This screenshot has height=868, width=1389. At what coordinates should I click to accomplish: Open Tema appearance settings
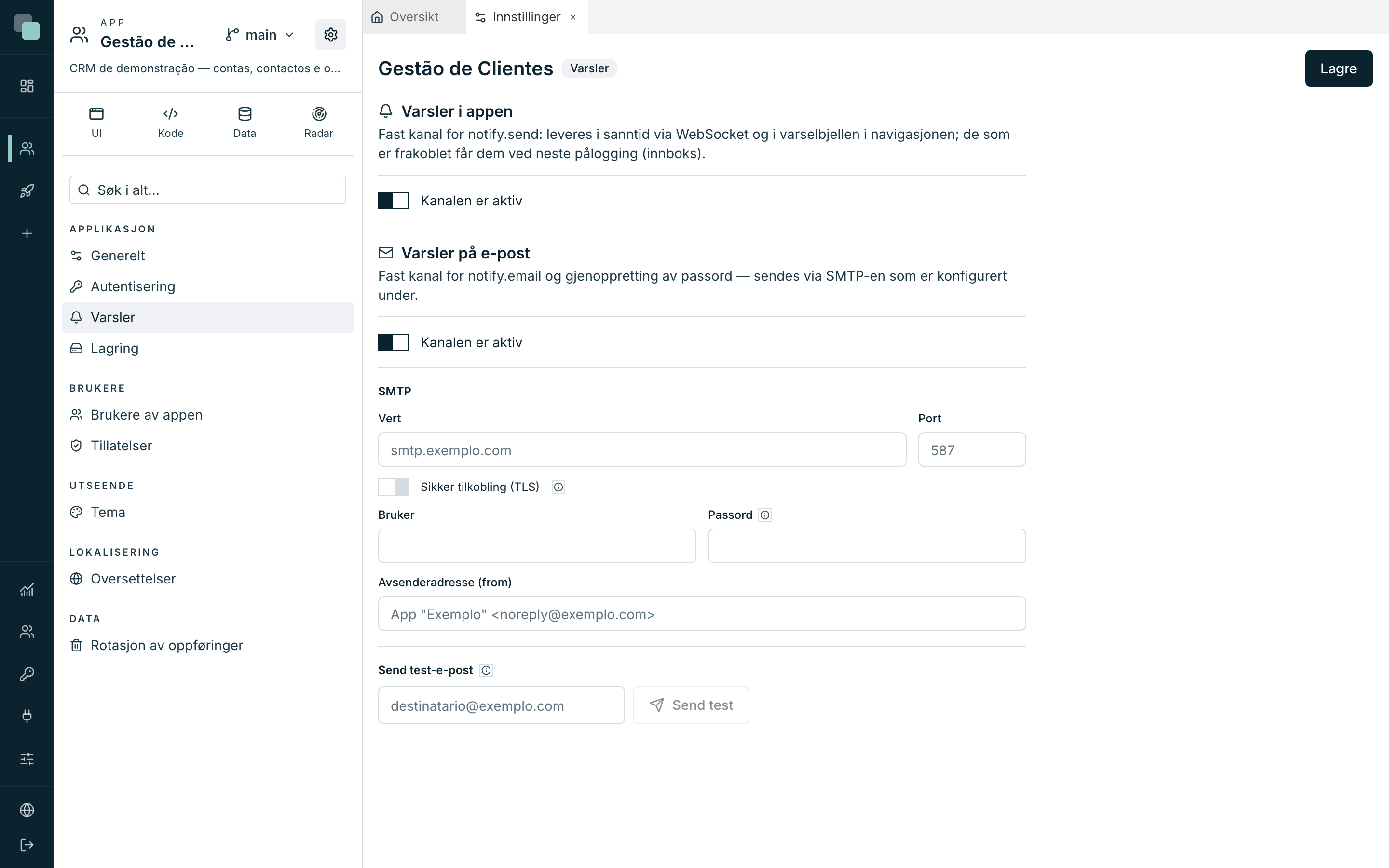(208, 512)
